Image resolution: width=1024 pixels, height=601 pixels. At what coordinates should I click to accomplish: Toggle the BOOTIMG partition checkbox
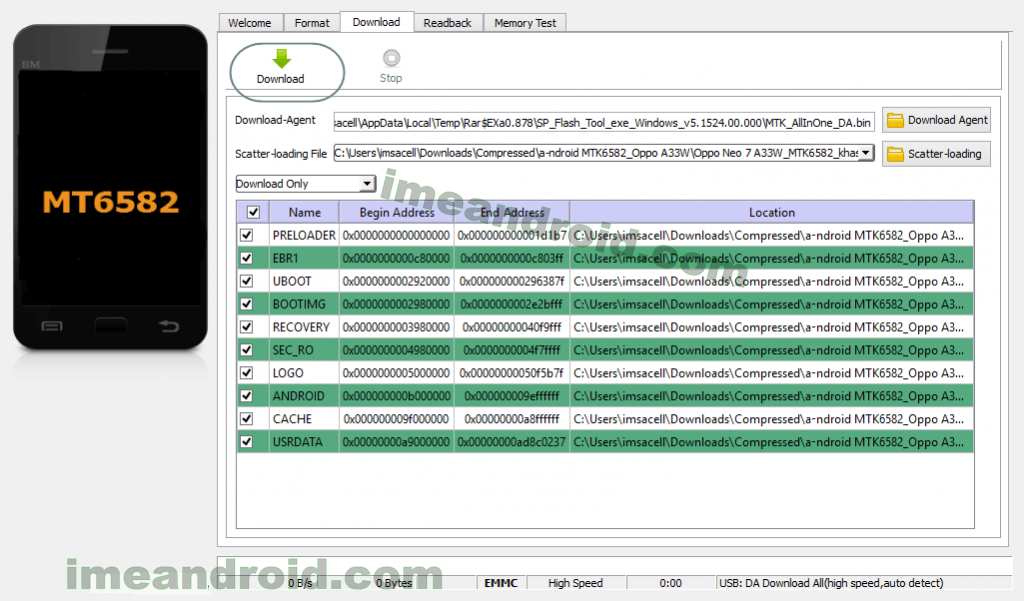coord(246,304)
